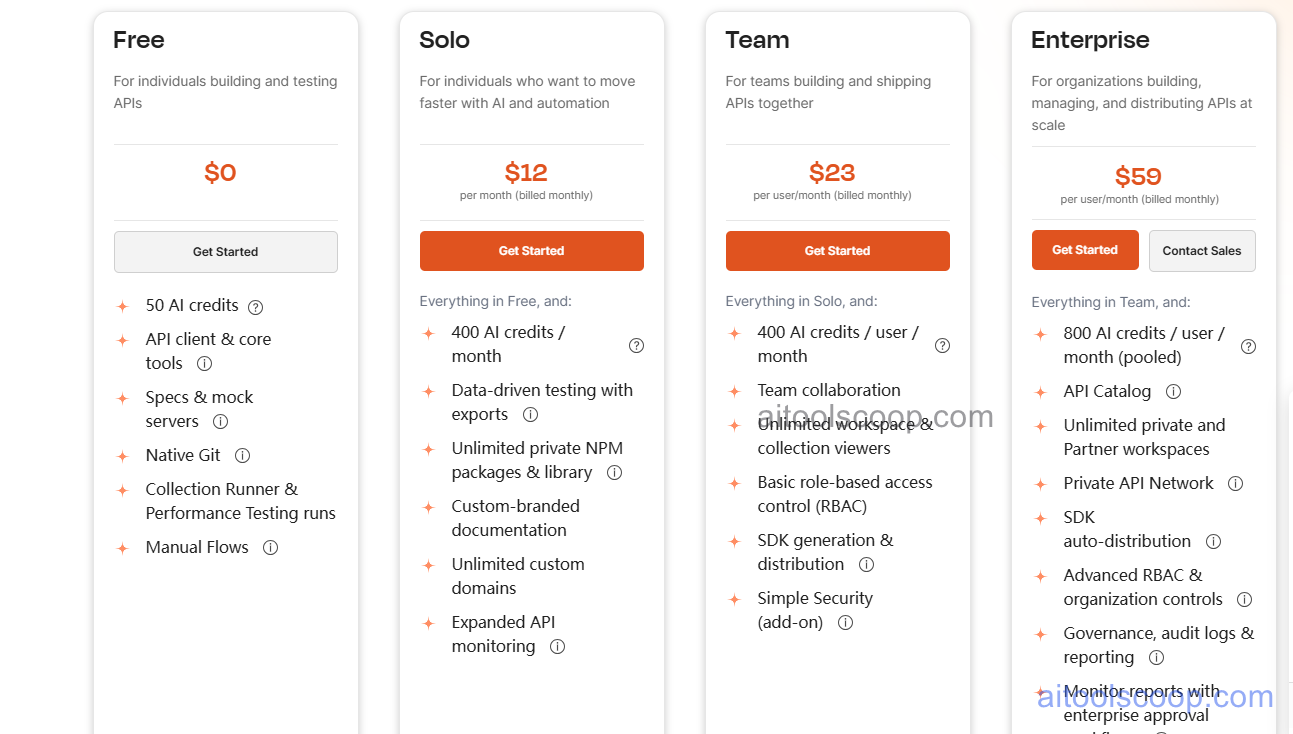Open help icon for 800 AI credits pooled
This screenshot has height=734, width=1293.
point(1248,346)
